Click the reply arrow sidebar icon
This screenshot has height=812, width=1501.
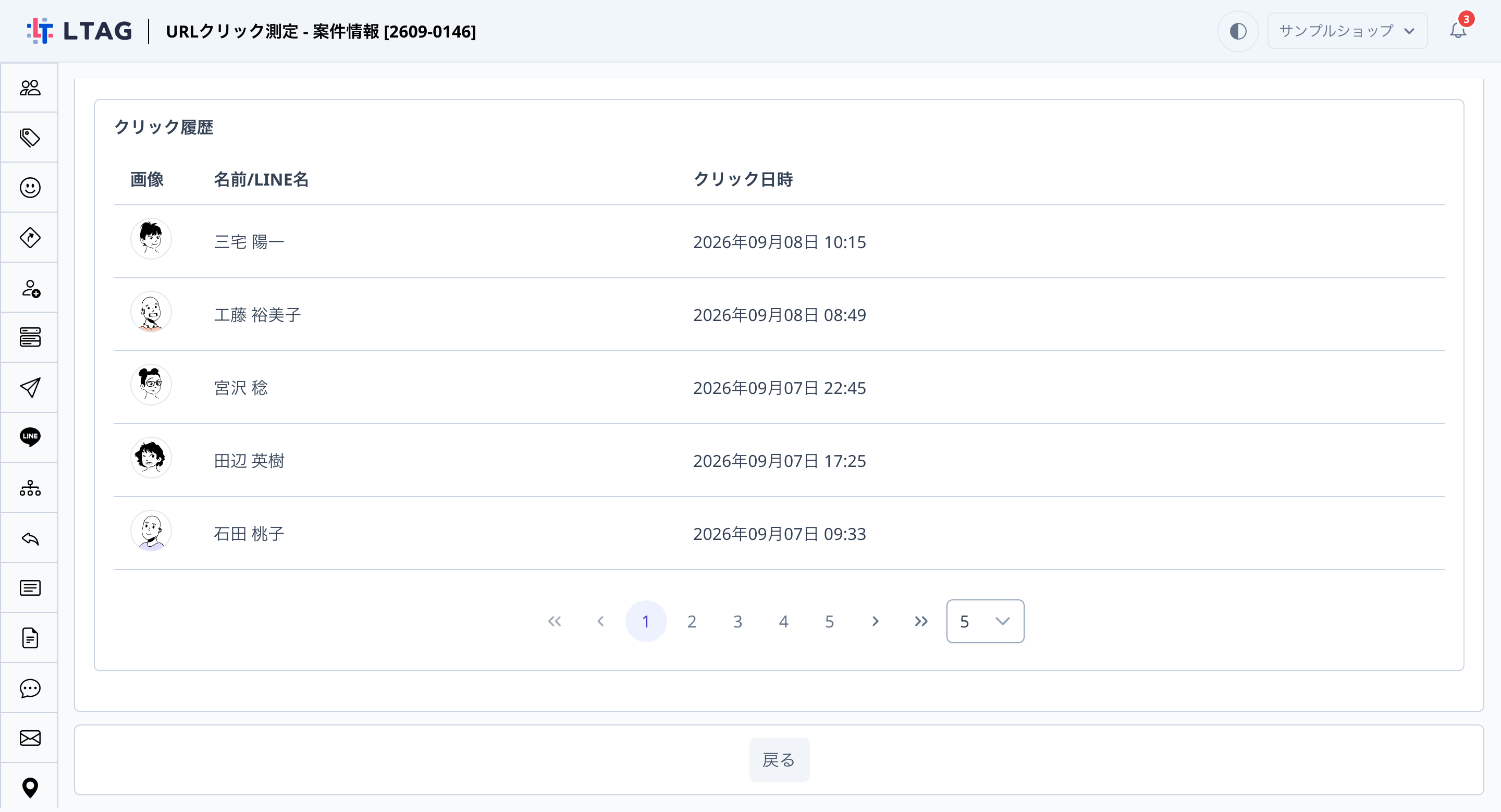click(x=30, y=538)
